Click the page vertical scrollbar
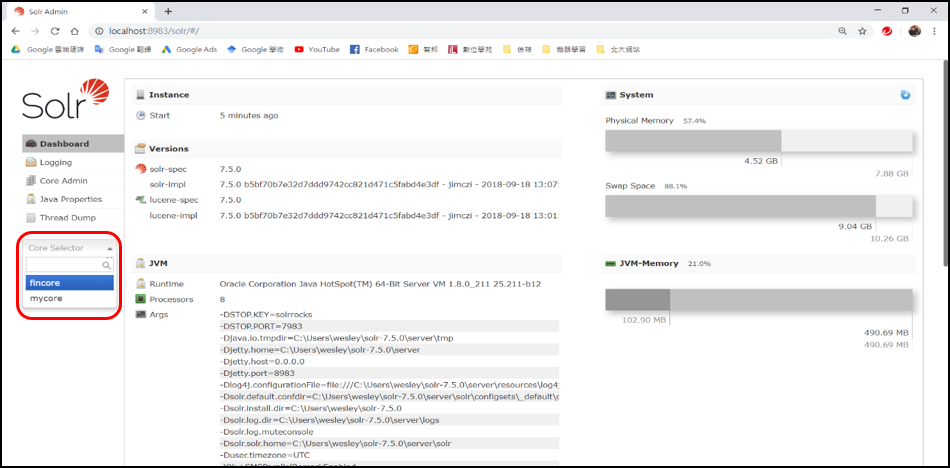This screenshot has height=468, width=950. coord(945,162)
